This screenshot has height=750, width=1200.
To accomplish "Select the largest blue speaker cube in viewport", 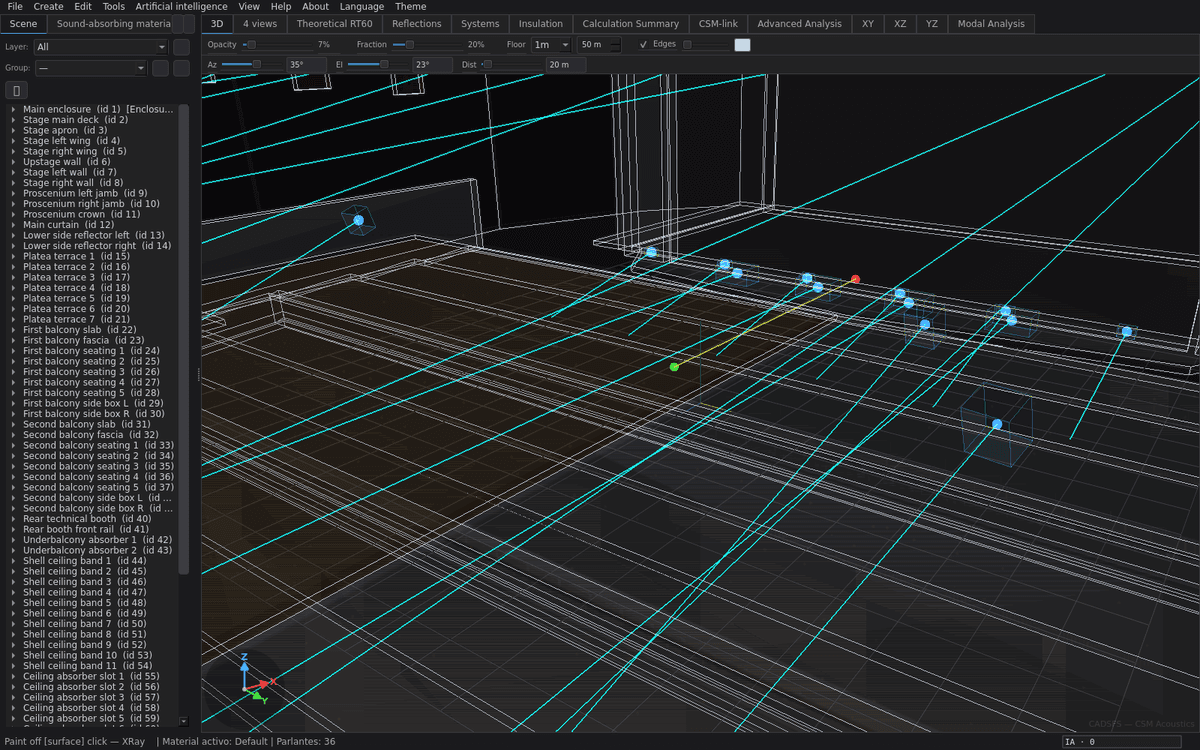I will pyautogui.click(x=996, y=426).
